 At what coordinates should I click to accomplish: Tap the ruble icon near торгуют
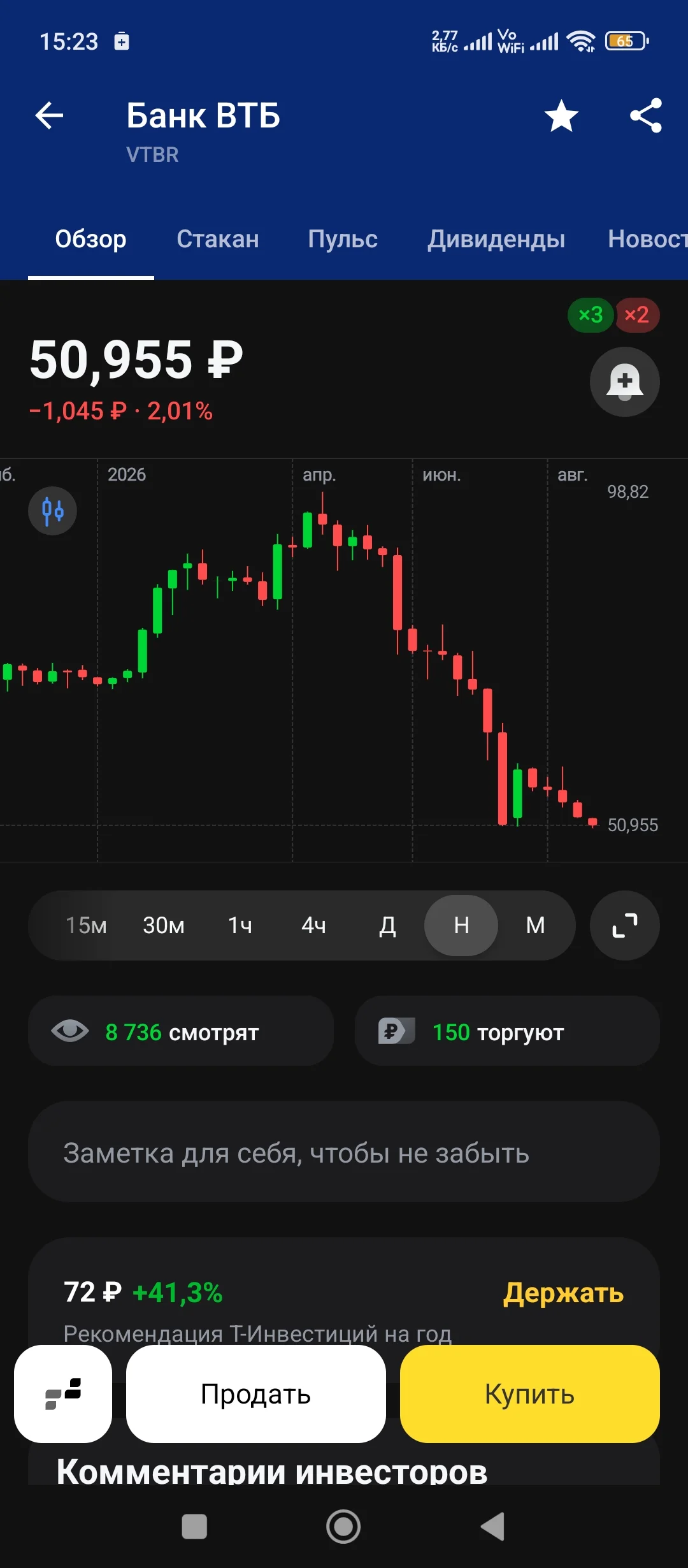pyautogui.click(x=396, y=1031)
